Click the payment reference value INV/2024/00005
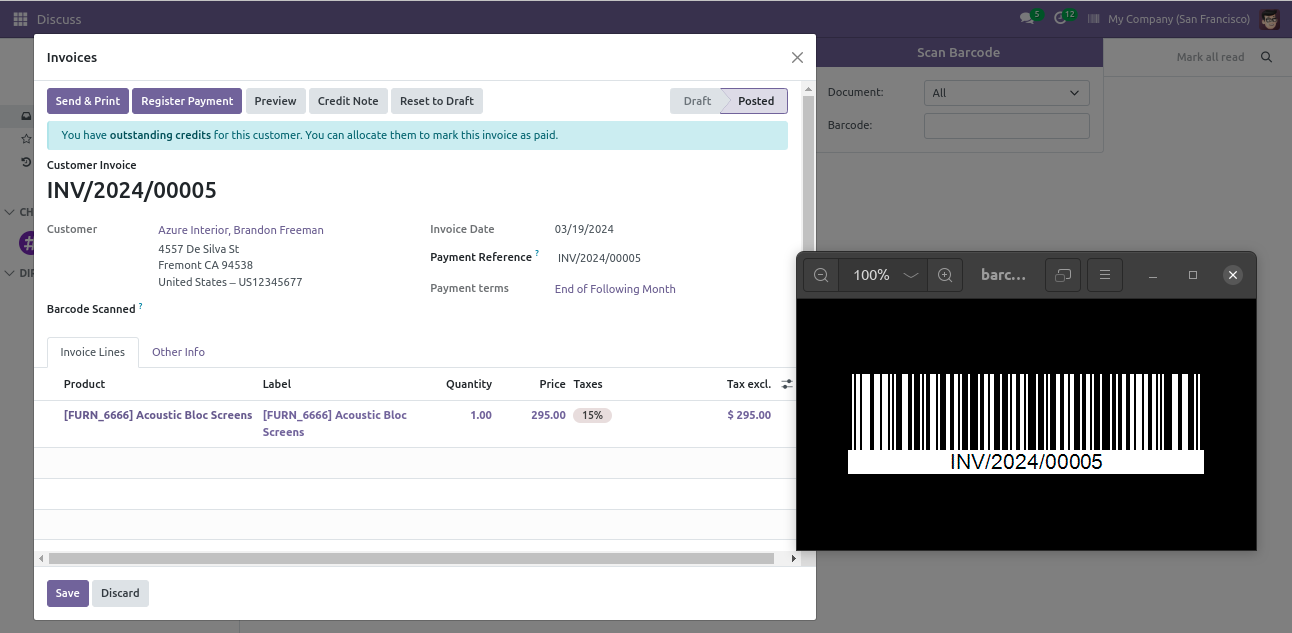 tap(599, 258)
